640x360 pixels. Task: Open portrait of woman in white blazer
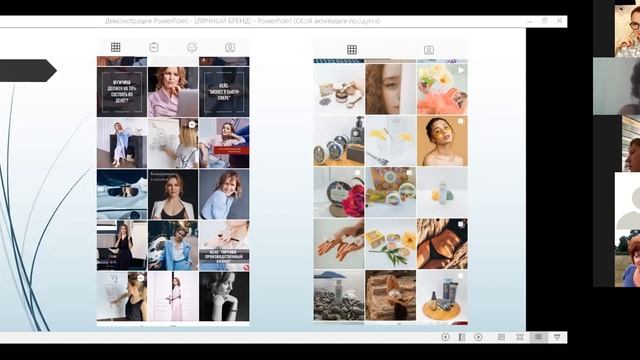[173, 194]
